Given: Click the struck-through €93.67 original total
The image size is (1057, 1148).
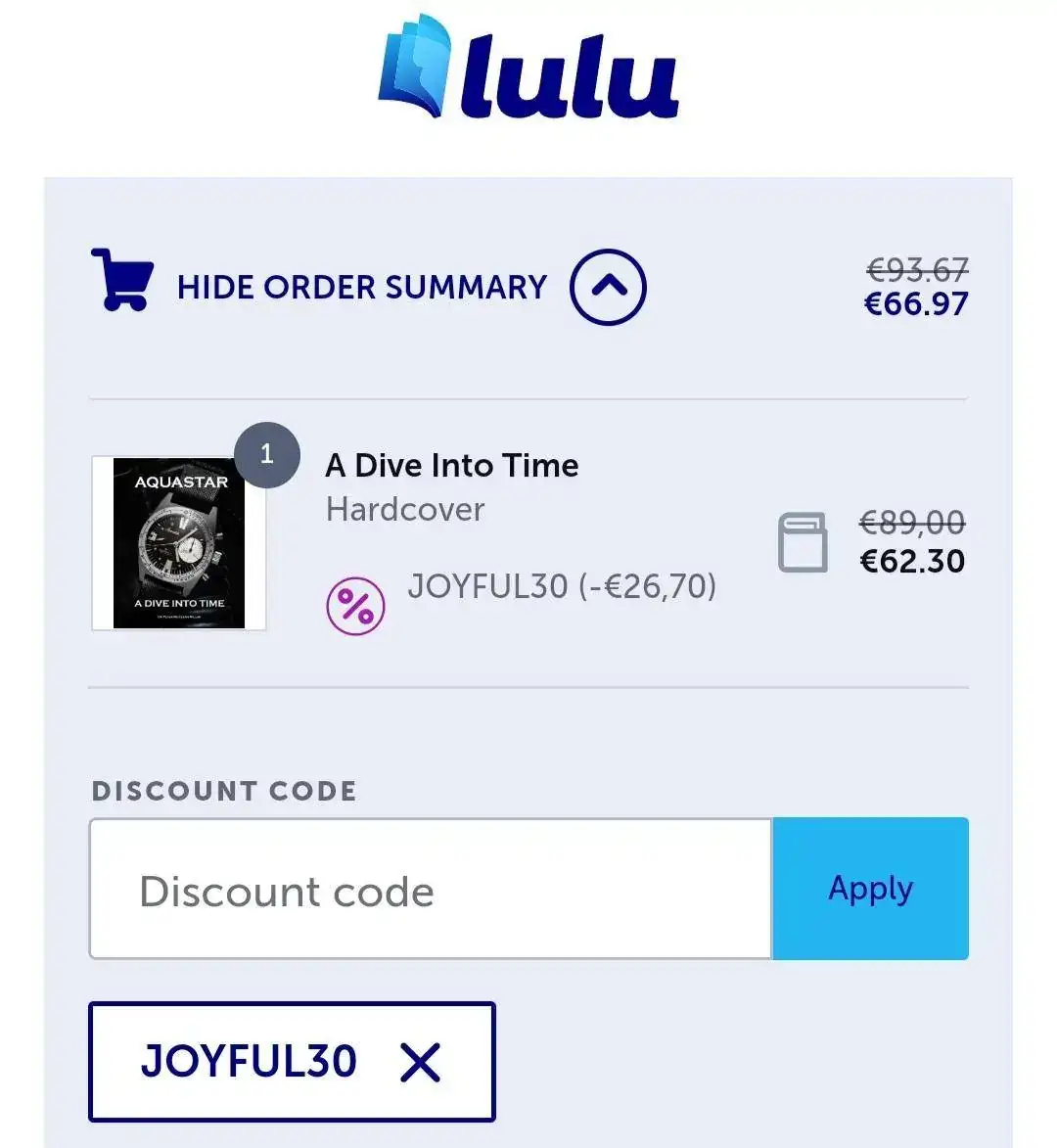Looking at the screenshot, I should tap(917, 270).
